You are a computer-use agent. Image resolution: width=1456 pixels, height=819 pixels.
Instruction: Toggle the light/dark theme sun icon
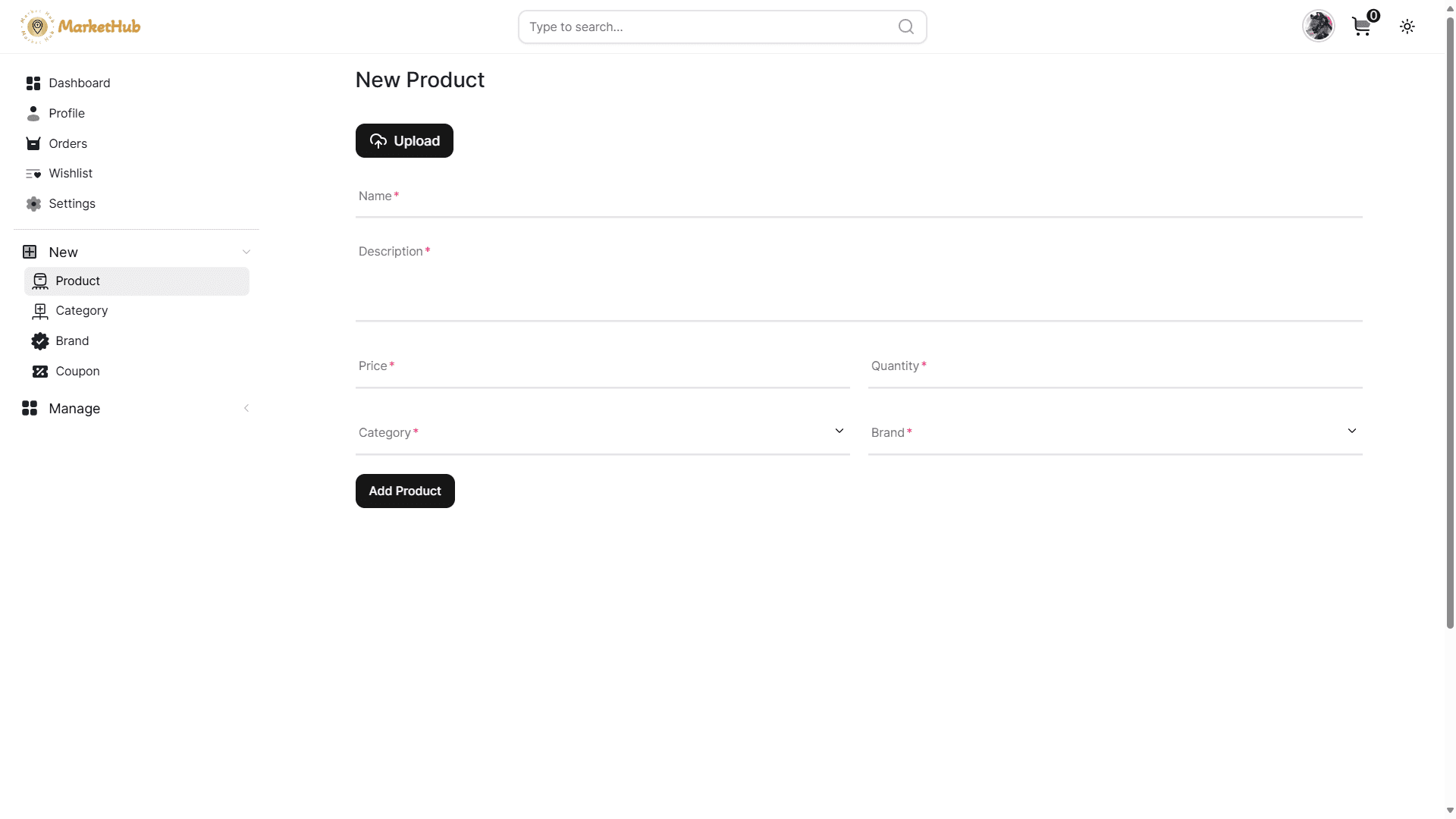1407,27
